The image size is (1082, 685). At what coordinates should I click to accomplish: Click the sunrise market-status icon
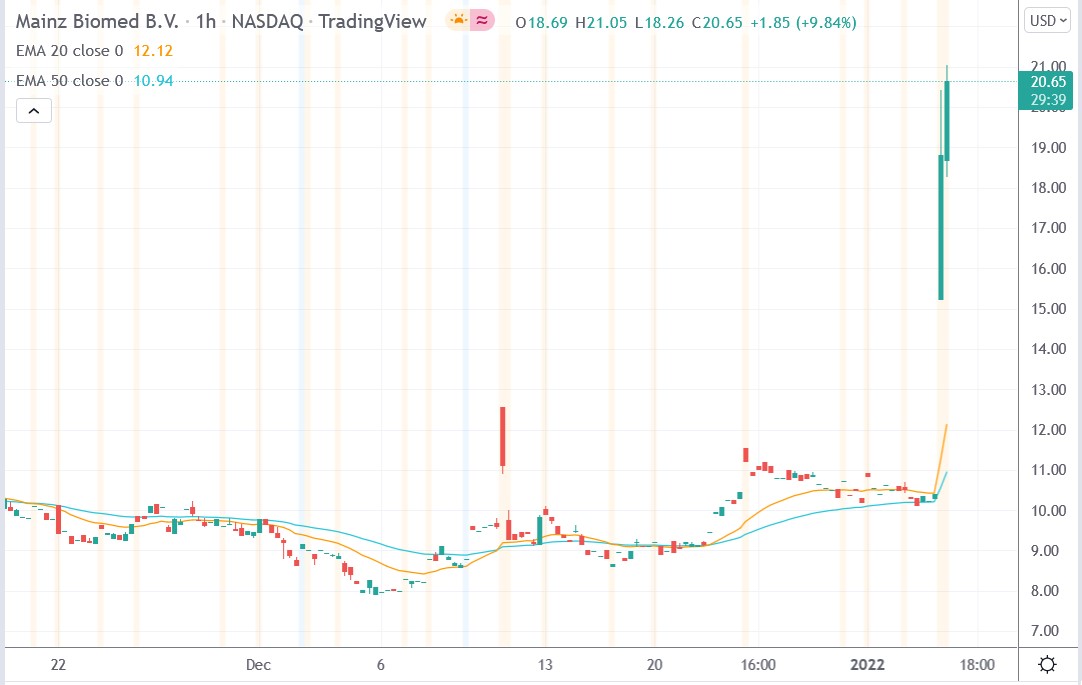(x=456, y=19)
